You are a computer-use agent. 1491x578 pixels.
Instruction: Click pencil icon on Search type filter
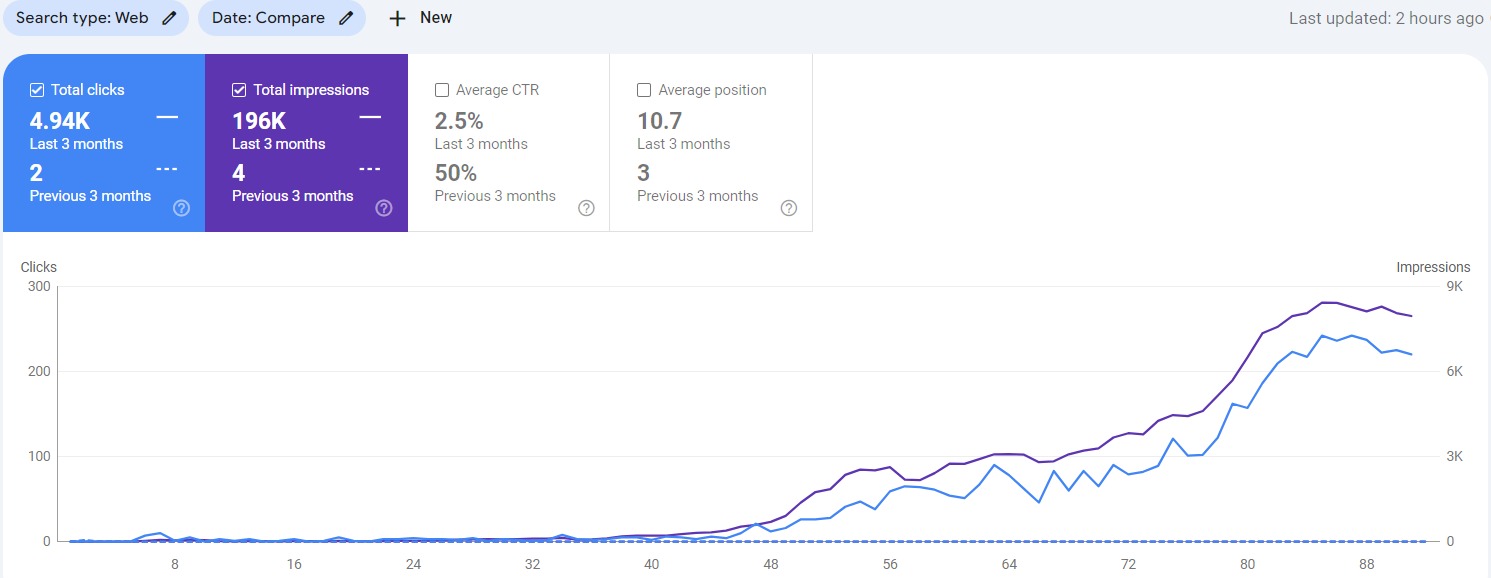[x=170, y=18]
